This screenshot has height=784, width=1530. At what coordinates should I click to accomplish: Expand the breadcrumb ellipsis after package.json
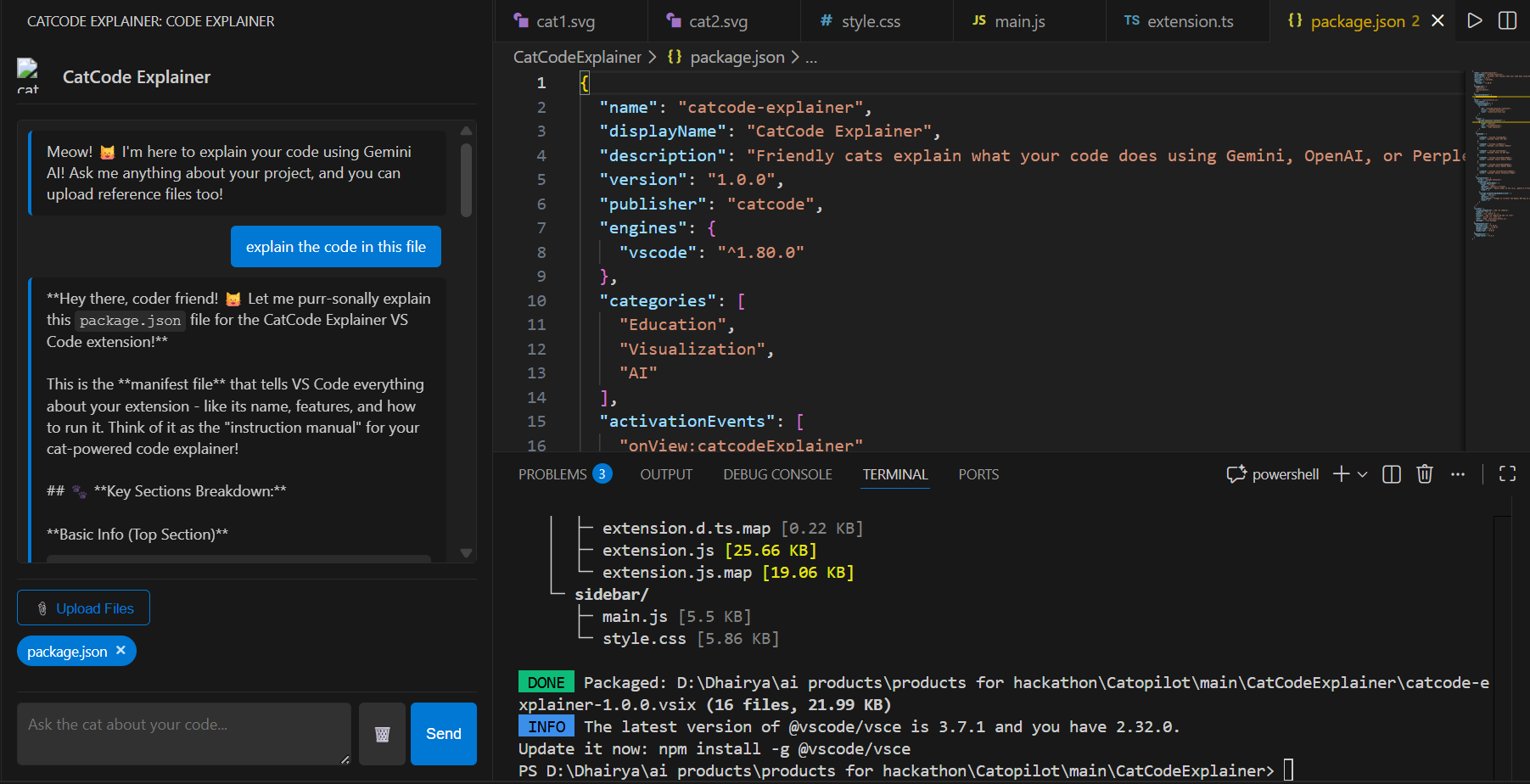tap(811, 58)
